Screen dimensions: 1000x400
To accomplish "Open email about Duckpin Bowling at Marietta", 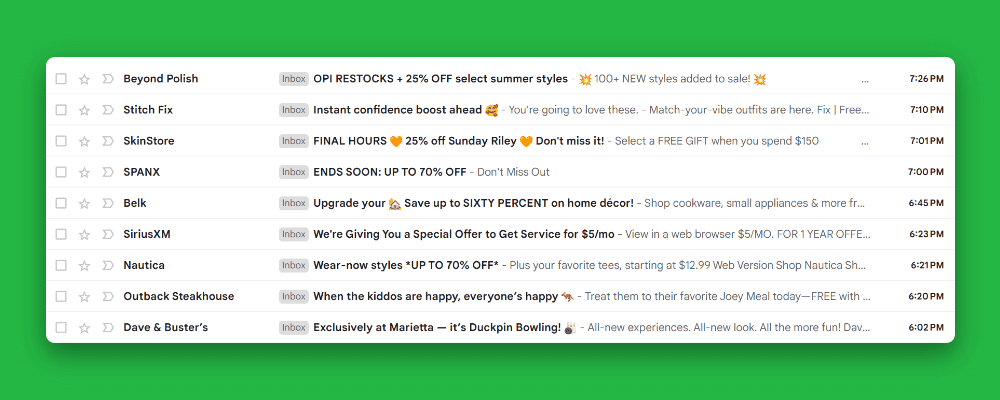I will (437, 327).
